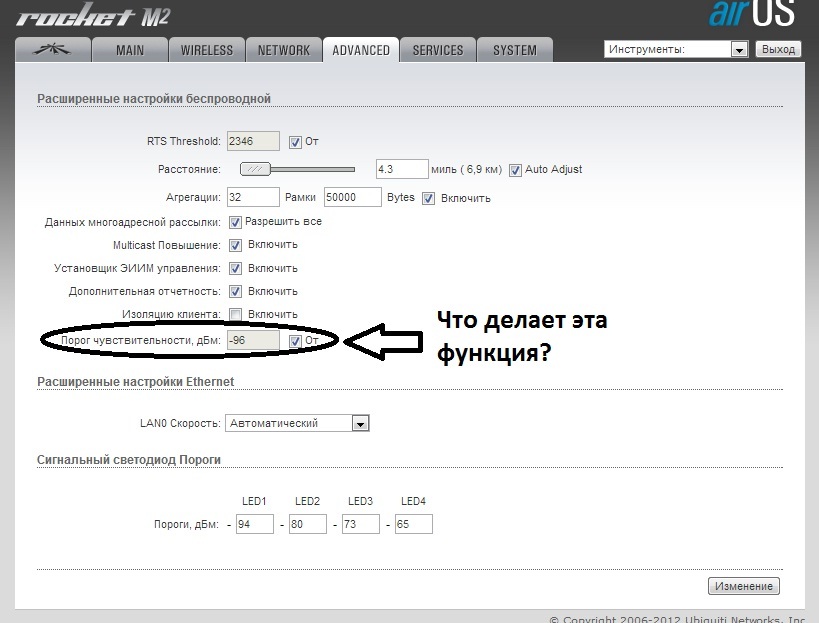Switch to the NETWORK tab

[x=284, y=50]
